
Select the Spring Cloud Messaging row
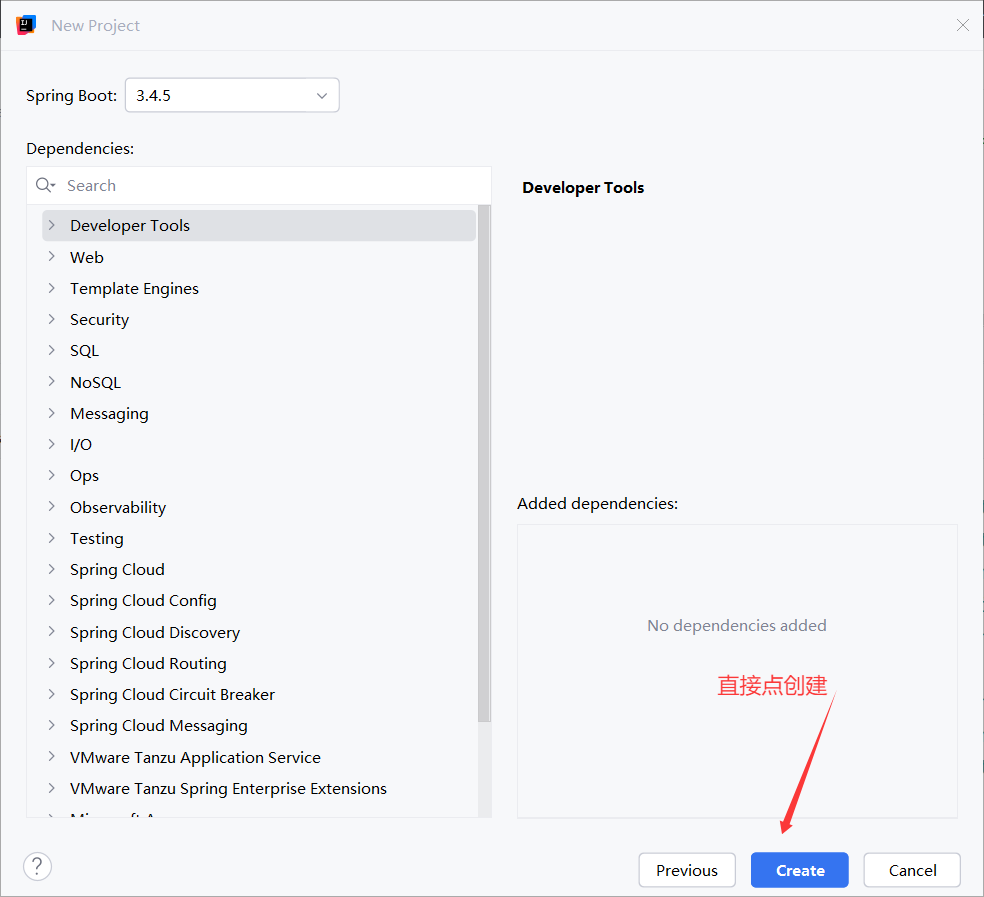point(259,725)
